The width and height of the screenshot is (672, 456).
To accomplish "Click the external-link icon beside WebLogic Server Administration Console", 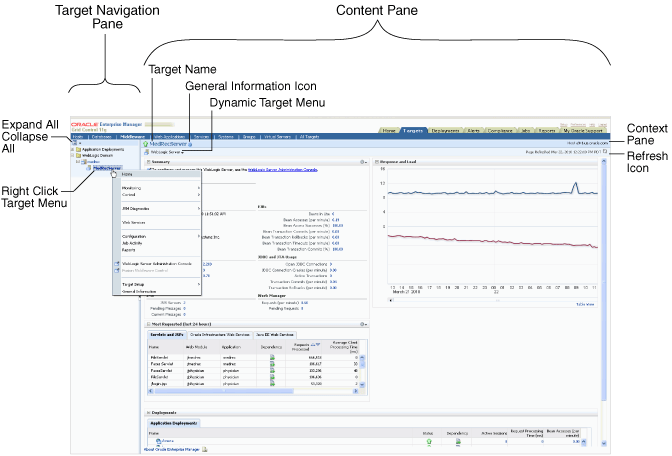I will pyautogui.click(x=117, y=264).
